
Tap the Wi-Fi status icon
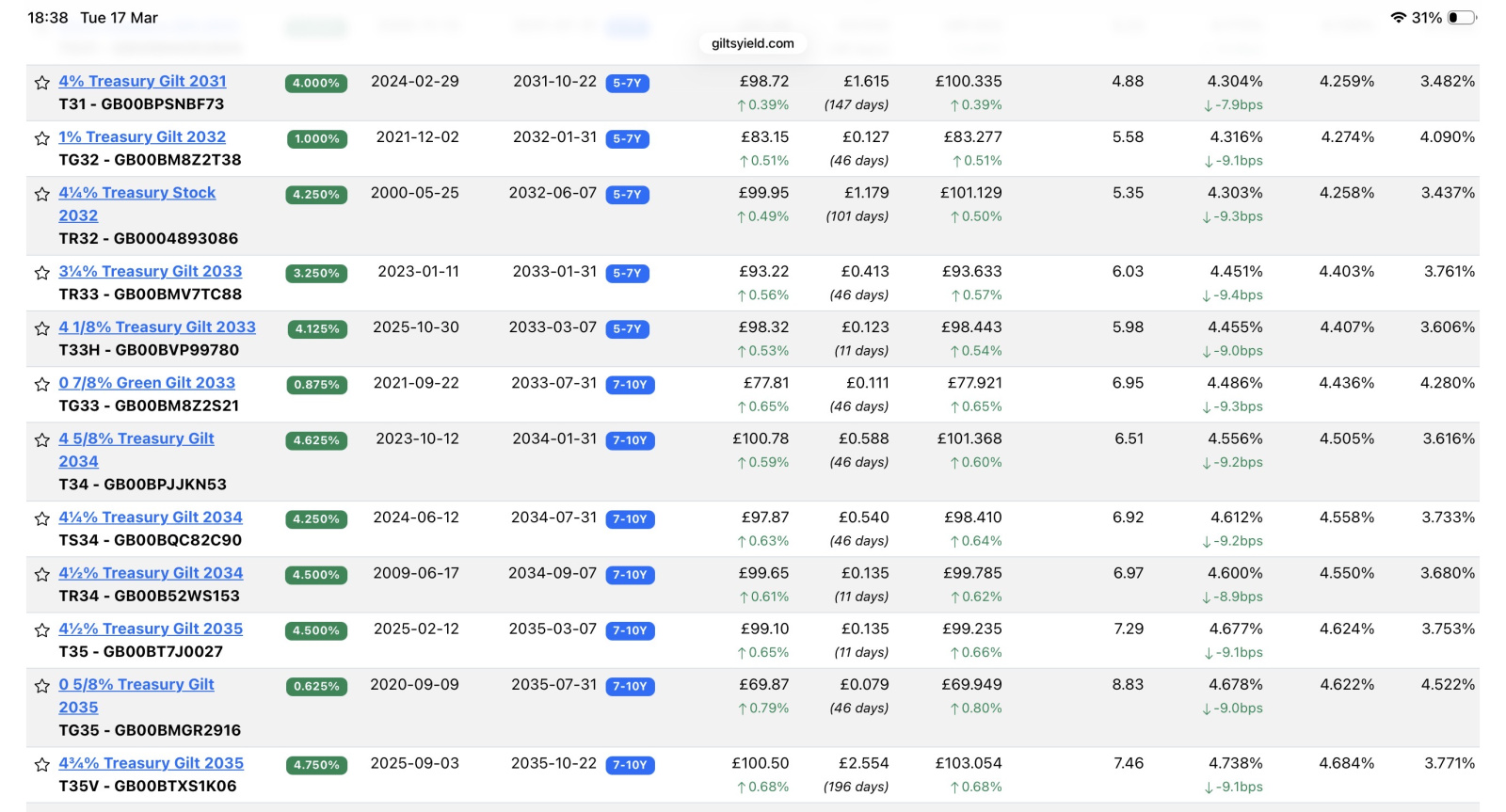pos(1398,18)
